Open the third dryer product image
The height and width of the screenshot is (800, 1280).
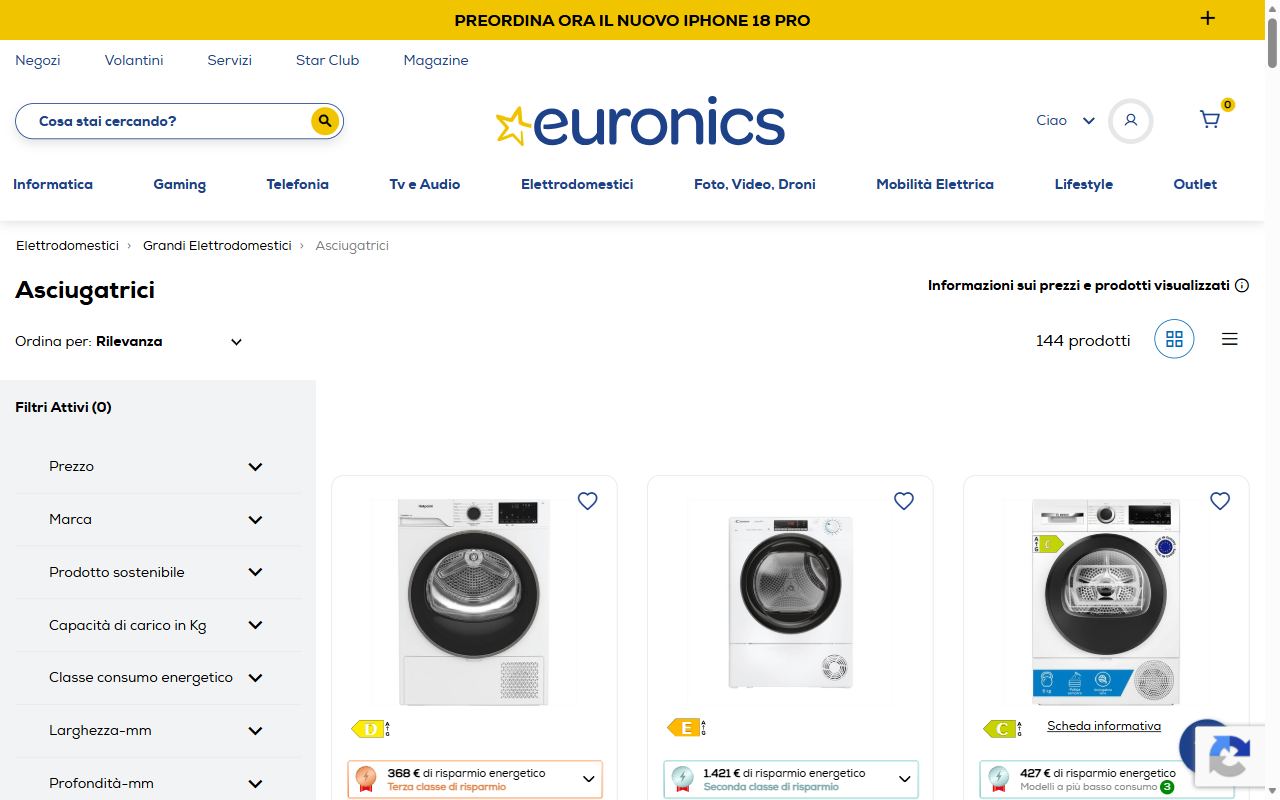1105,601
